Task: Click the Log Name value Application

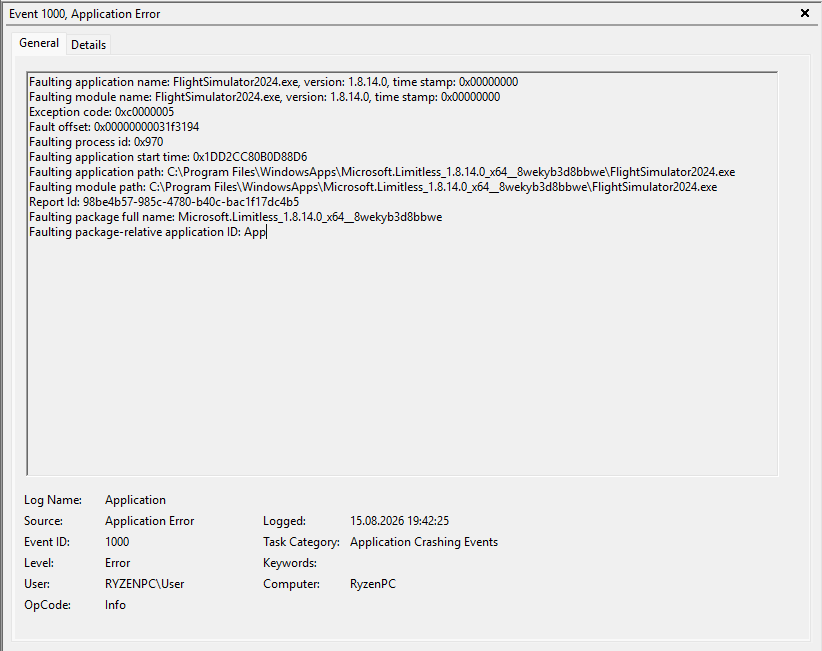Action: click(135, 500)
